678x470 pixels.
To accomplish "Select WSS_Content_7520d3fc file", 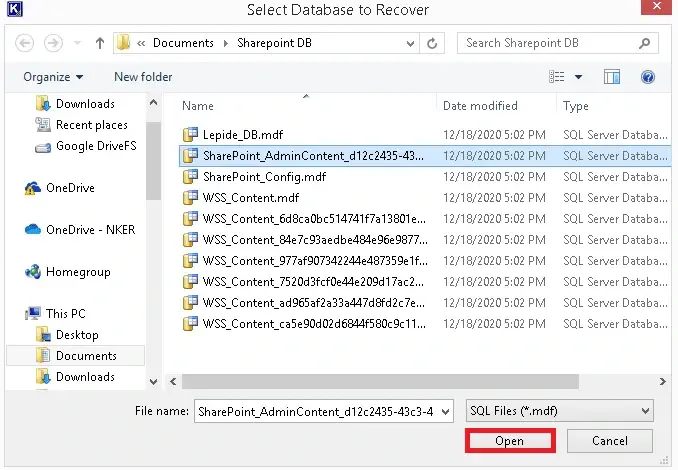I will 425,282.
